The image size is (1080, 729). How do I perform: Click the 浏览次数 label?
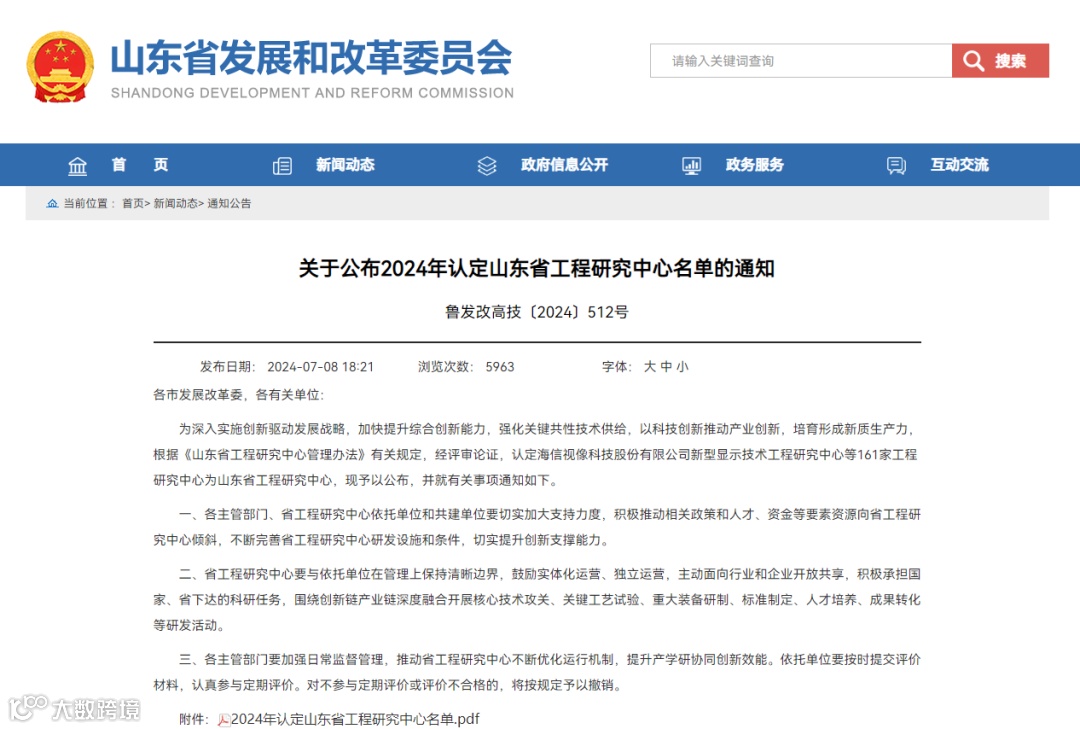445,367
